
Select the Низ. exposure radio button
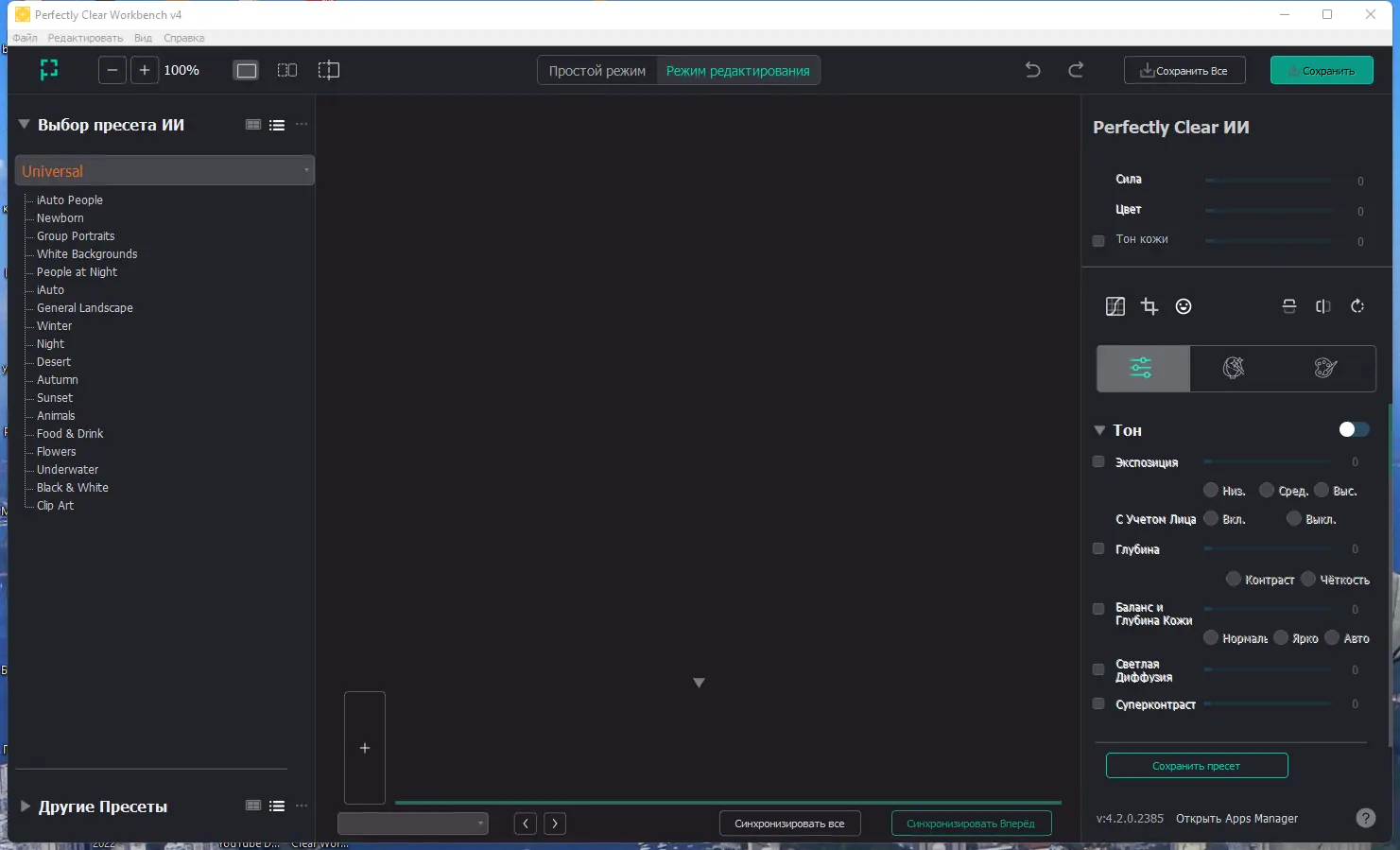(1211, 490)
